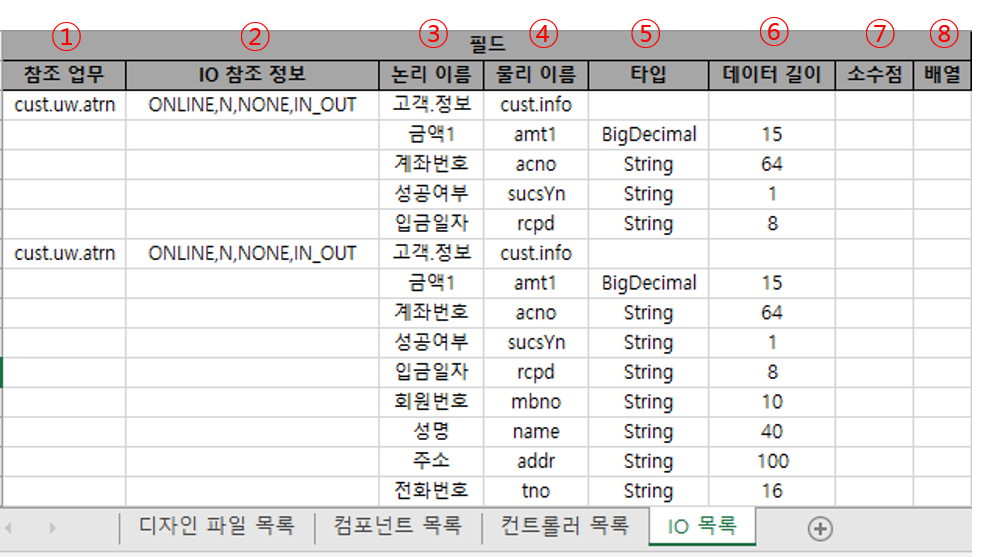Click the merged 필드 header cell

pos(487,45)
